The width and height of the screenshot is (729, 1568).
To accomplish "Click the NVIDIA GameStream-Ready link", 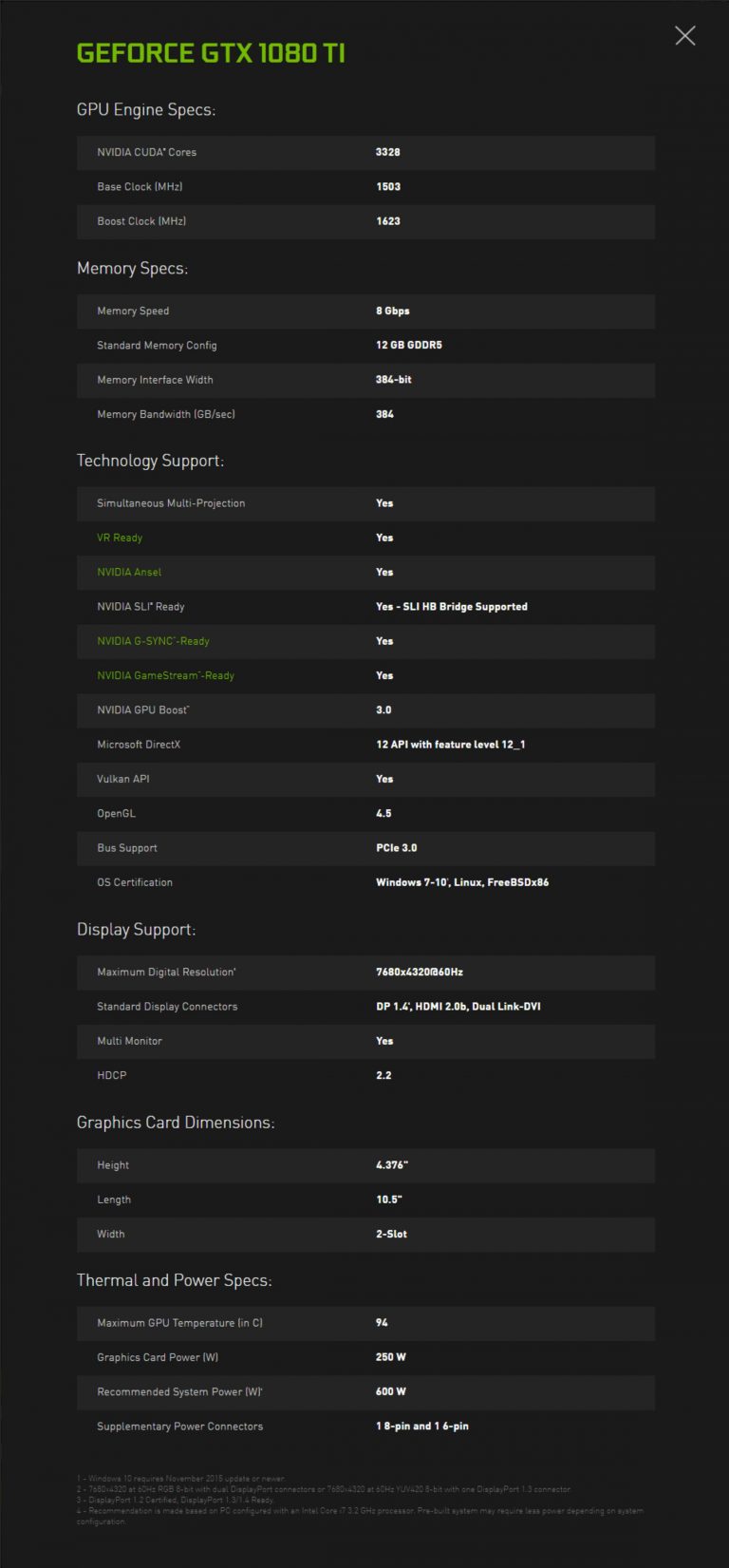I will point(164,675).
